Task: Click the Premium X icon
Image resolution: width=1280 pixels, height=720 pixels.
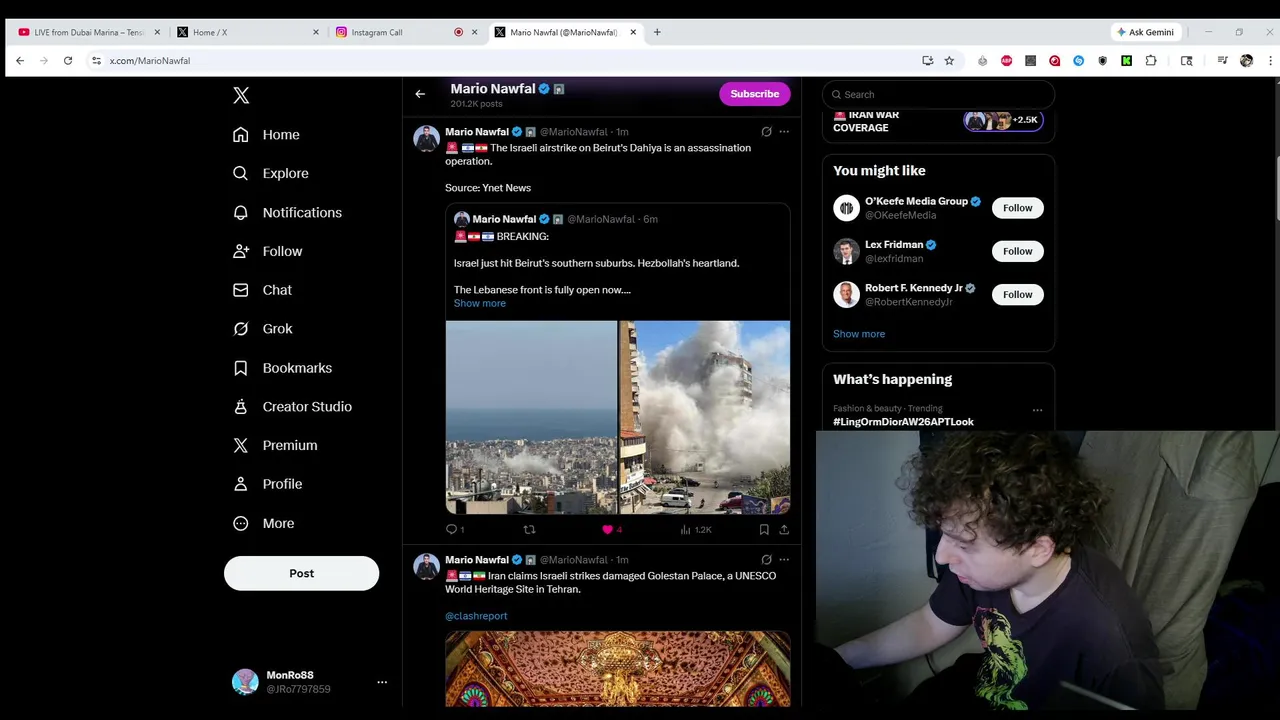Action: (240, 445)
